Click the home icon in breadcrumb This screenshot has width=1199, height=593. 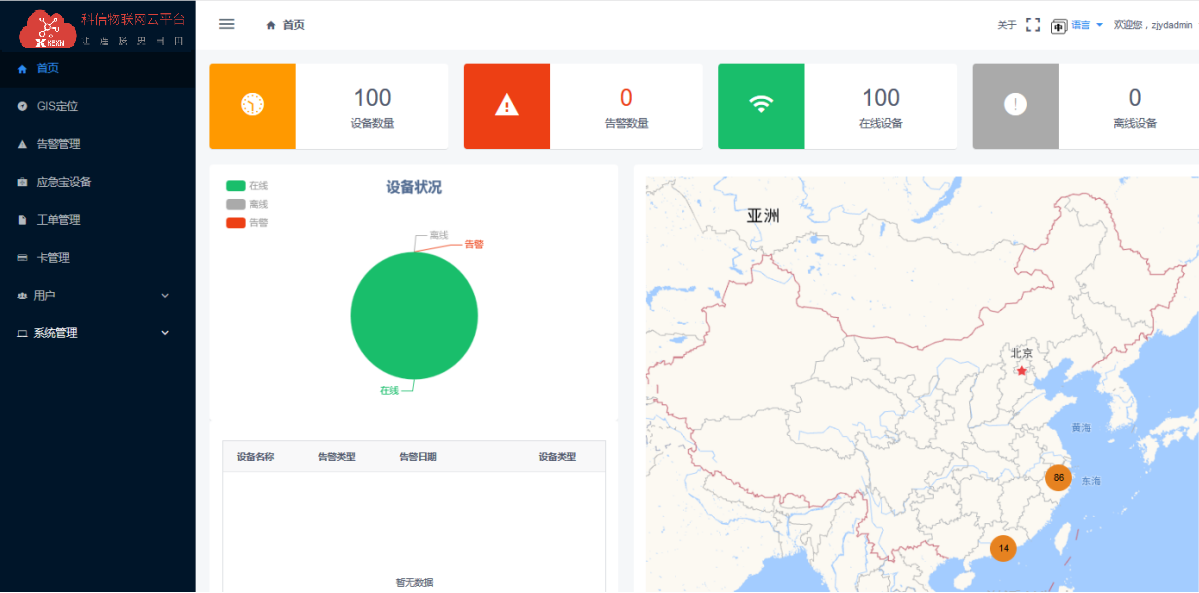click(271, 25)
